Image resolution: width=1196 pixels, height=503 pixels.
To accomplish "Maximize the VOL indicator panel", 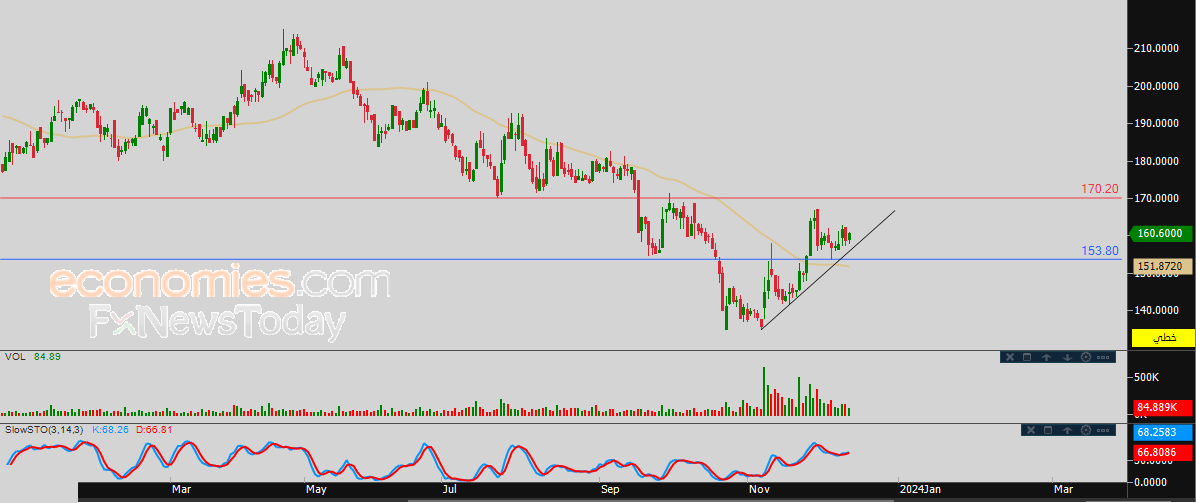I will coord(1027,357).
